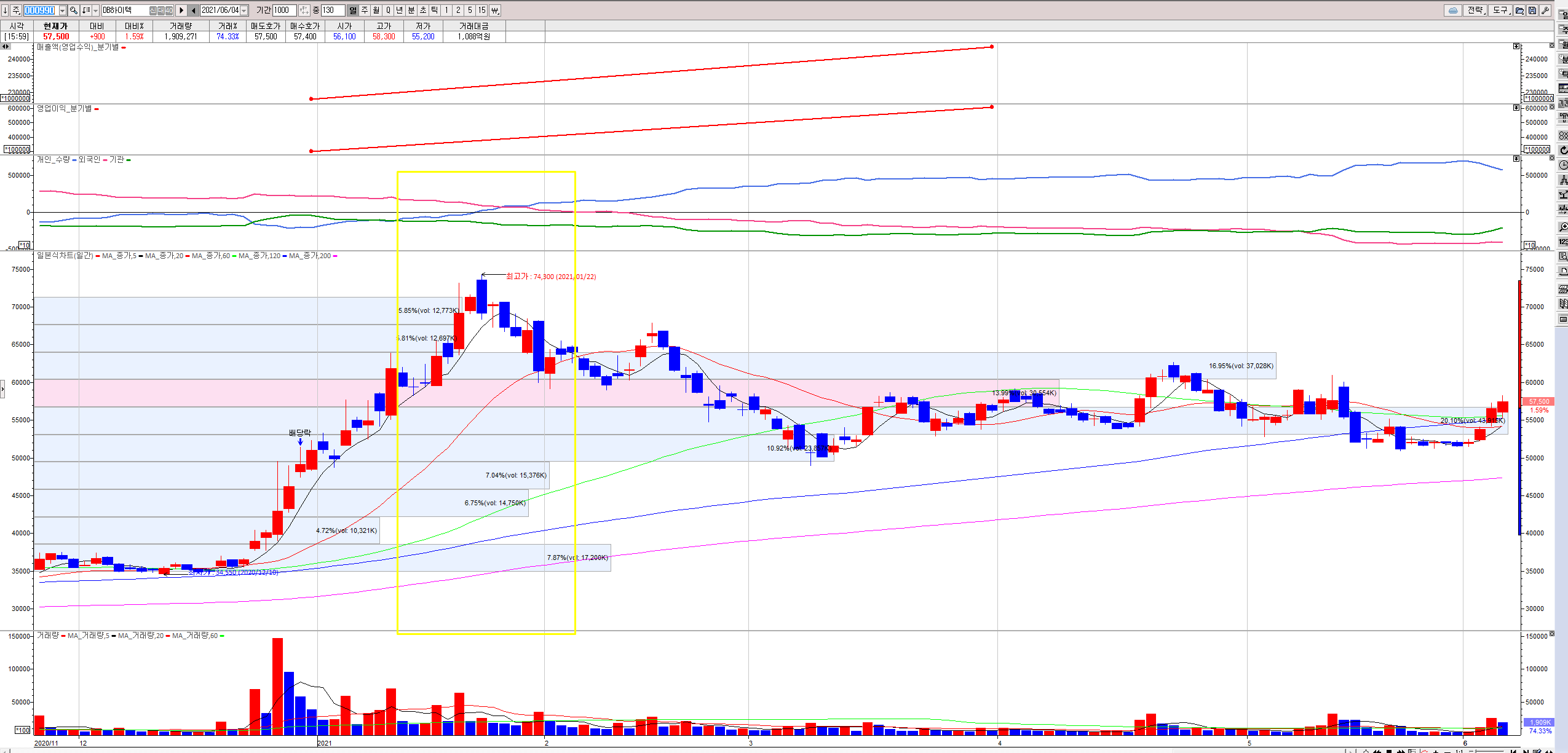
Task: Open the 도구 tools dropdown menu
Action: (1501, 10)
